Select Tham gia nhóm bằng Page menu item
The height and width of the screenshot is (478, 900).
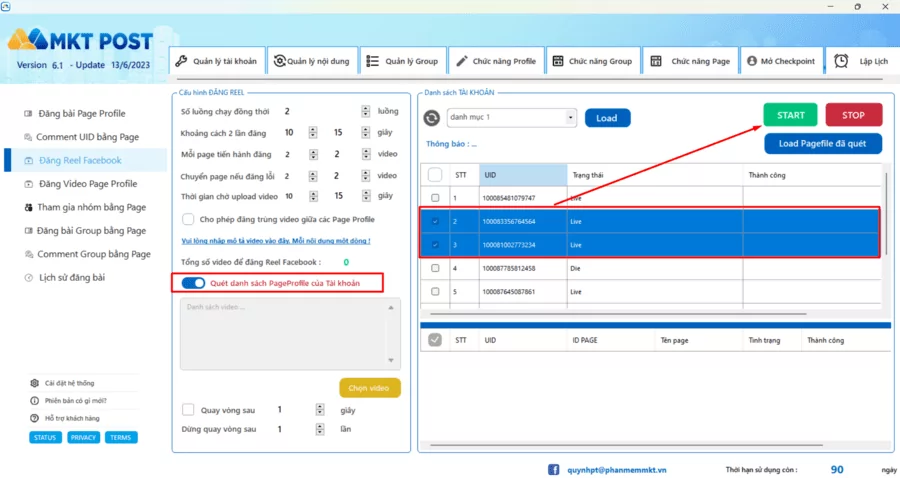(x=91, y=207)
